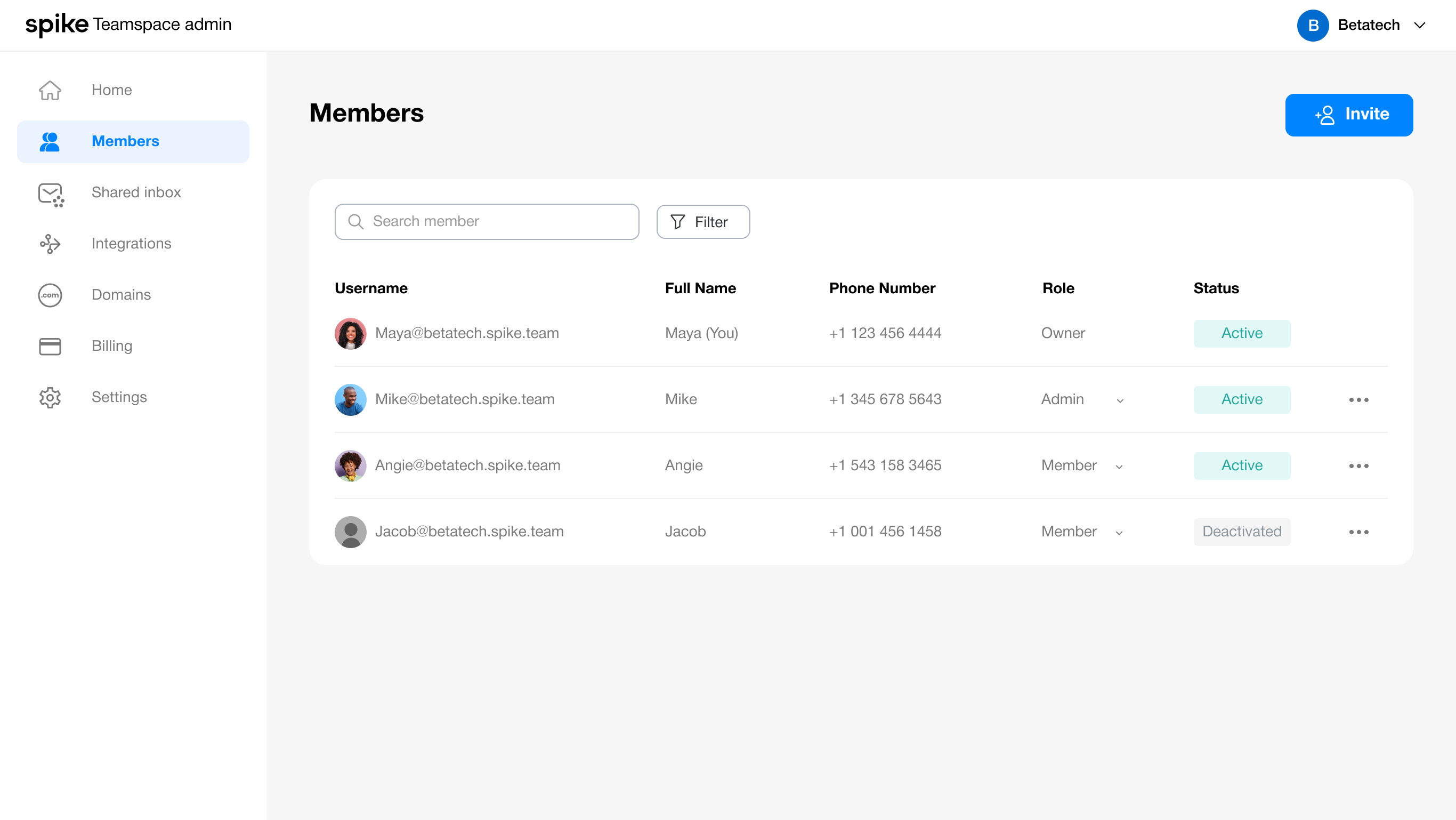Click the Domains .com circle icon
Viewport: 1456px width, 820px height.
[x=50, y=295]
